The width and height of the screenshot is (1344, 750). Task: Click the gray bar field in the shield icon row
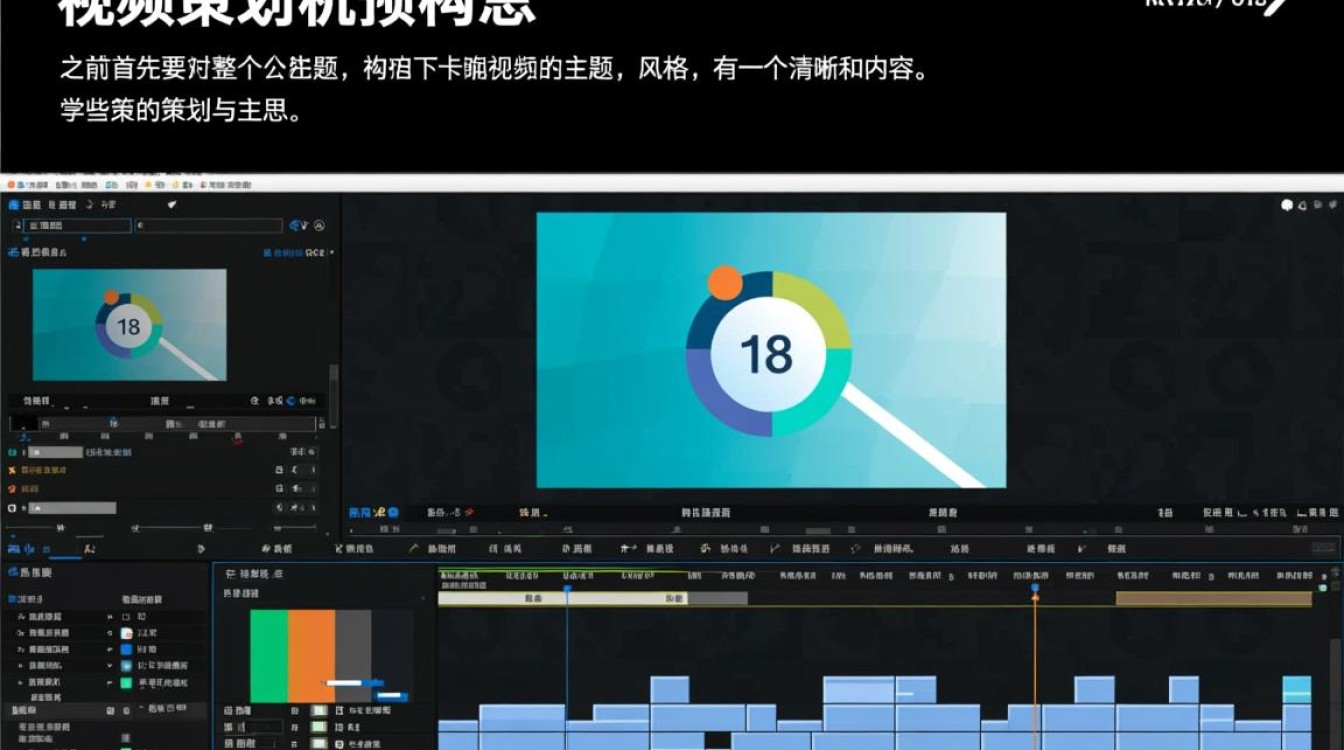coord(71,508)
